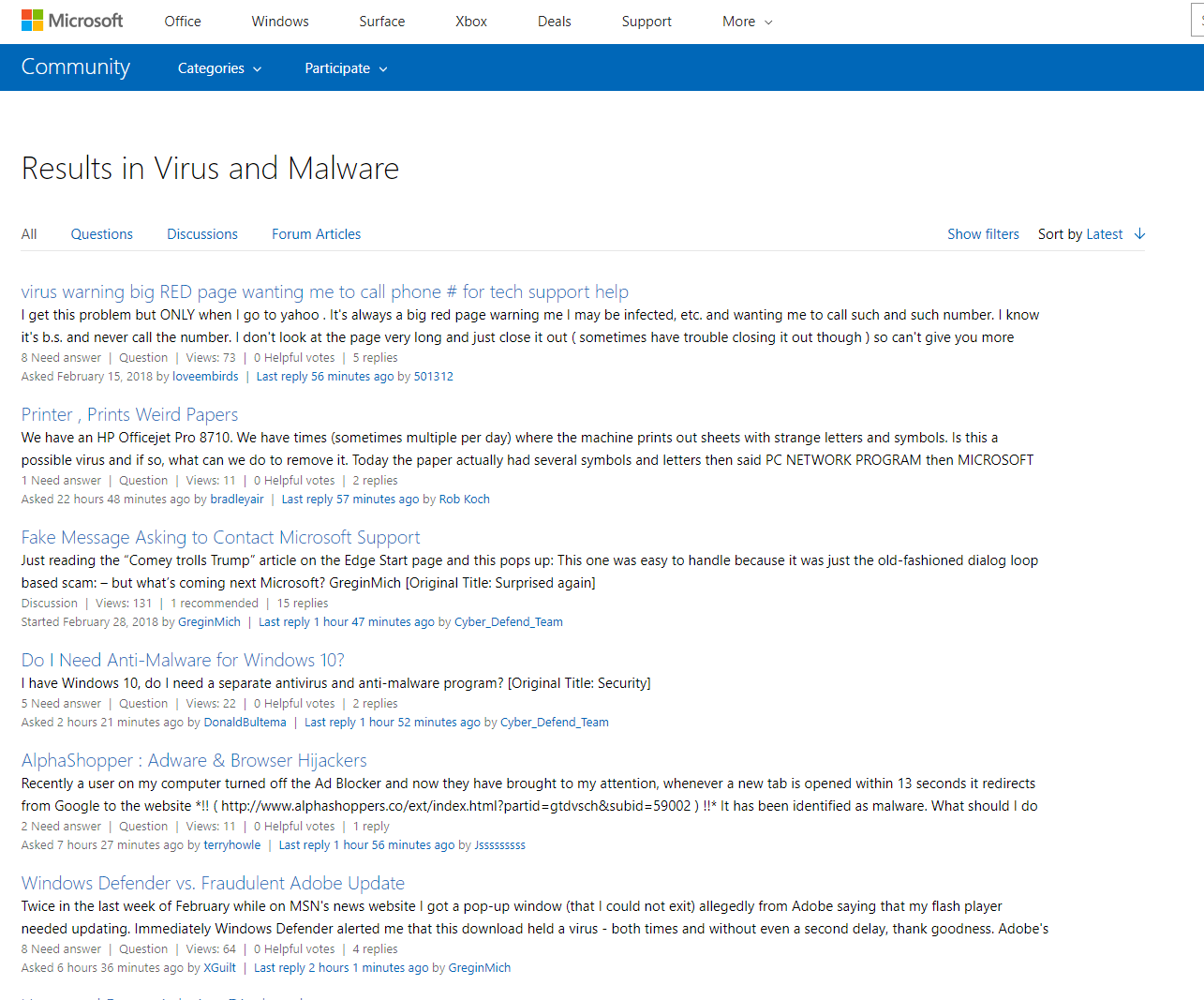Select the Forum Articles tab
This screenshot has width=1204, height=1000.
pos(316,234)
